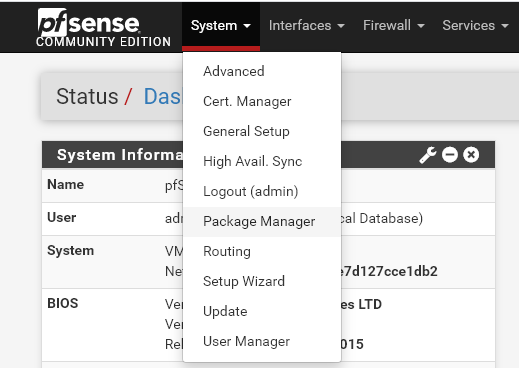This screenshot has height=368, width=519.
Task: Select Logout (admin) menu entry
Action: [262, 191]
